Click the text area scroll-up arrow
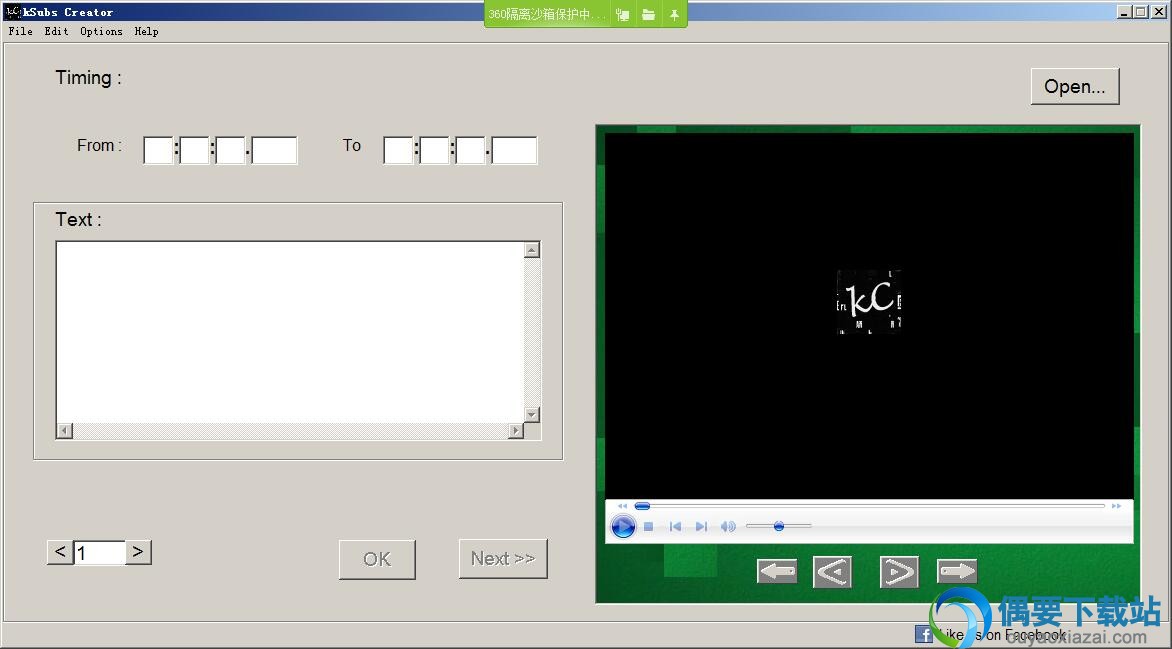 (532, 250)
